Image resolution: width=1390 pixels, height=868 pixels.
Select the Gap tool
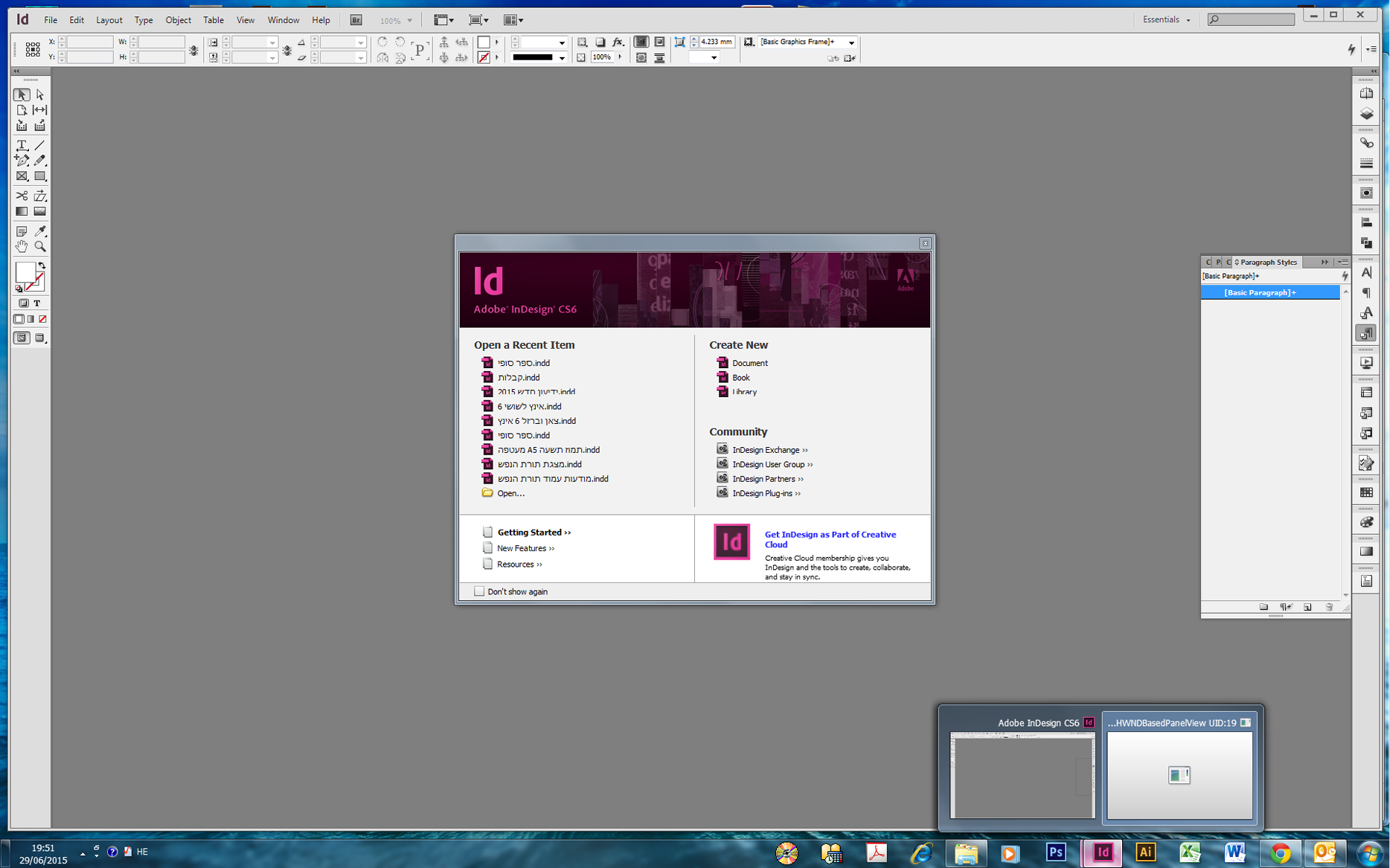point(40,110)
